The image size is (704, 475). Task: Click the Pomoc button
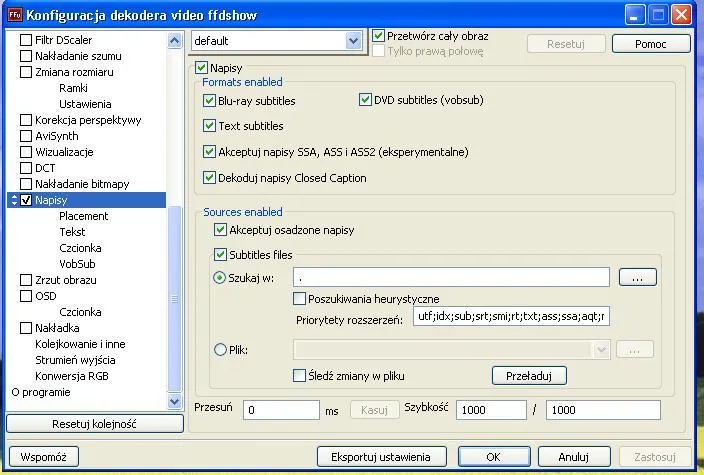point(650,44)
